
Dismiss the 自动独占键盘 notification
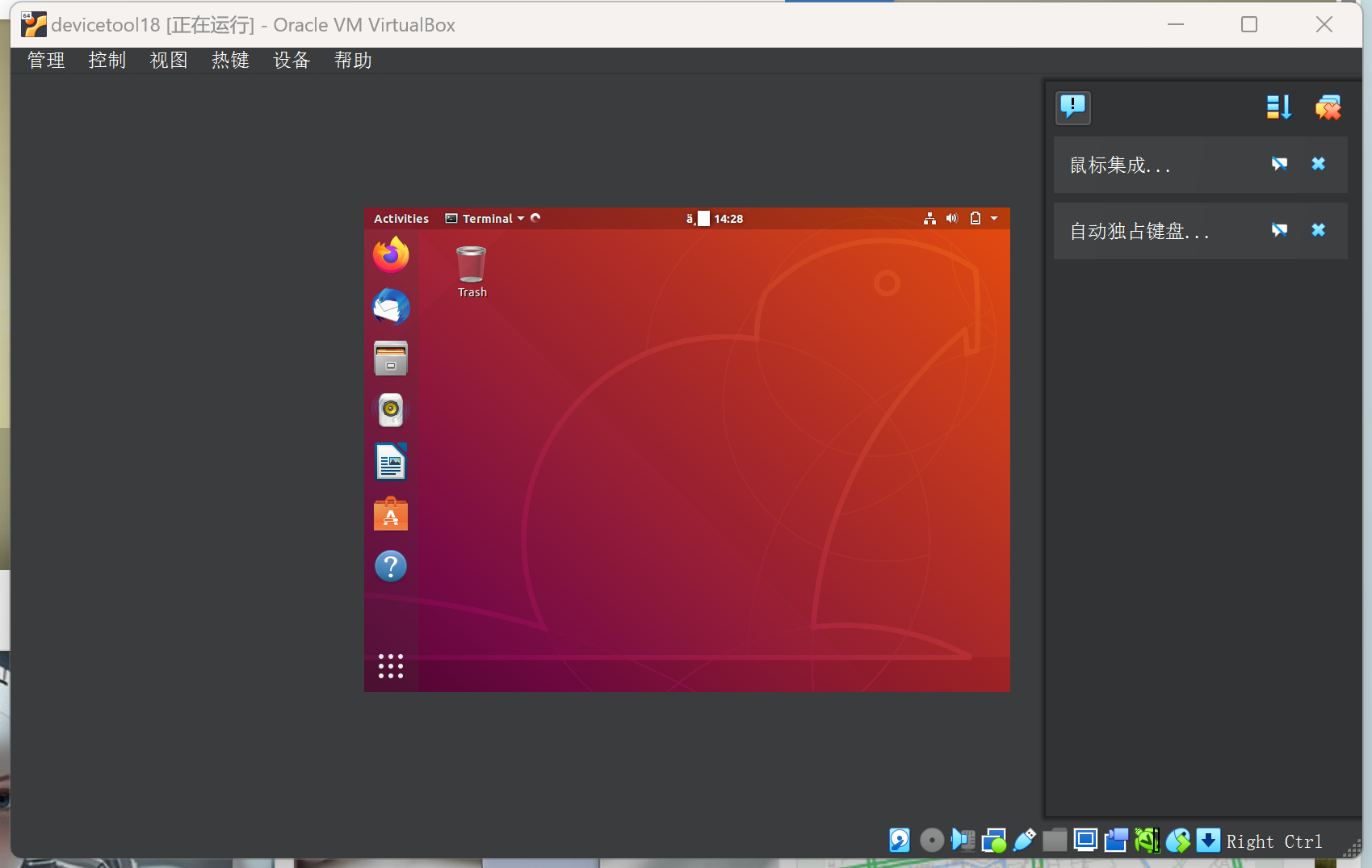tap(1318, 230)
